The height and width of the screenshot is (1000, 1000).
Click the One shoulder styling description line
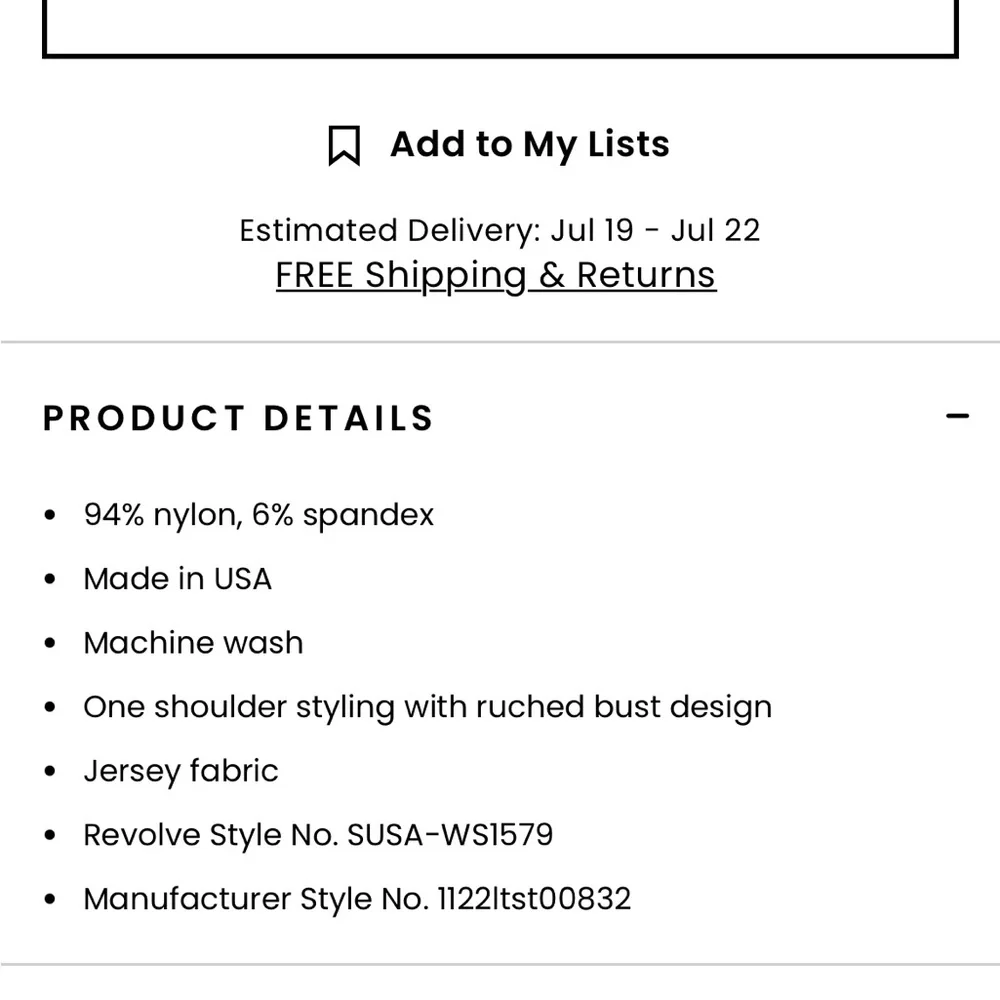tap(427, 707)
